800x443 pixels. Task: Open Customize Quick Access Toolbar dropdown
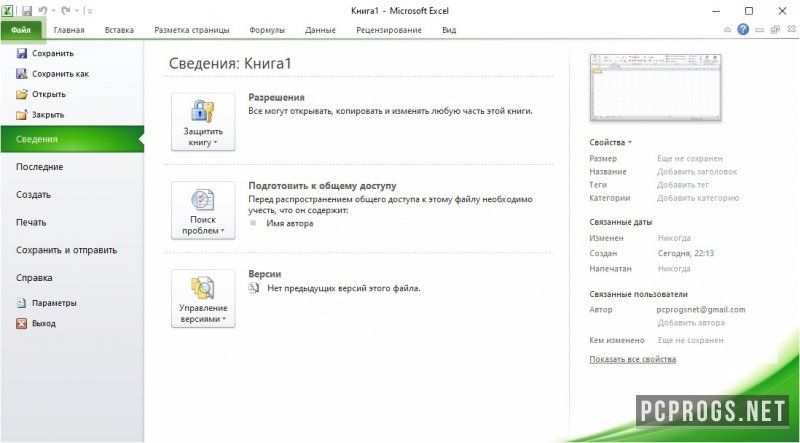(89, 11)
